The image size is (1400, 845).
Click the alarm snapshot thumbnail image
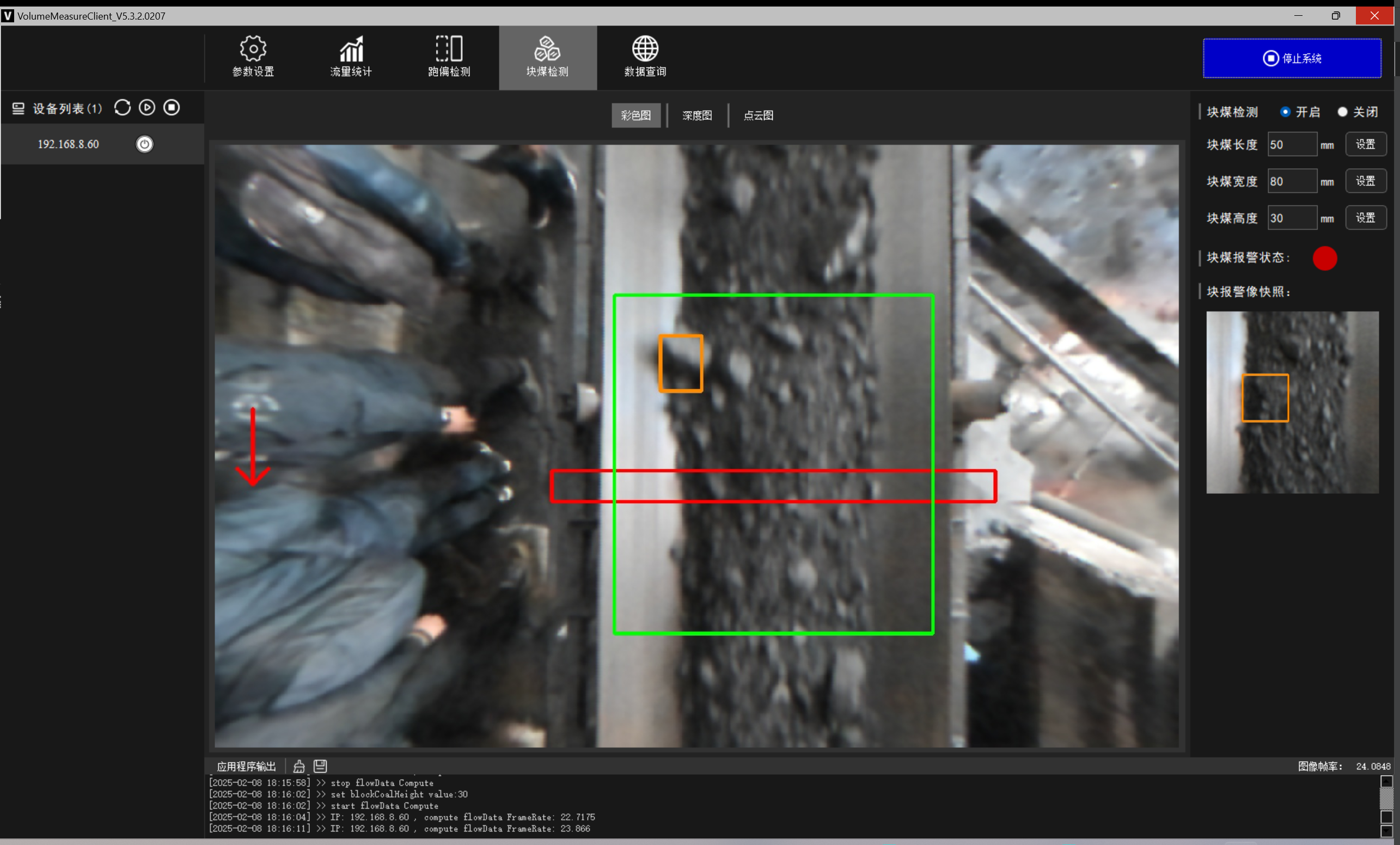click(x=1292, y=402)
